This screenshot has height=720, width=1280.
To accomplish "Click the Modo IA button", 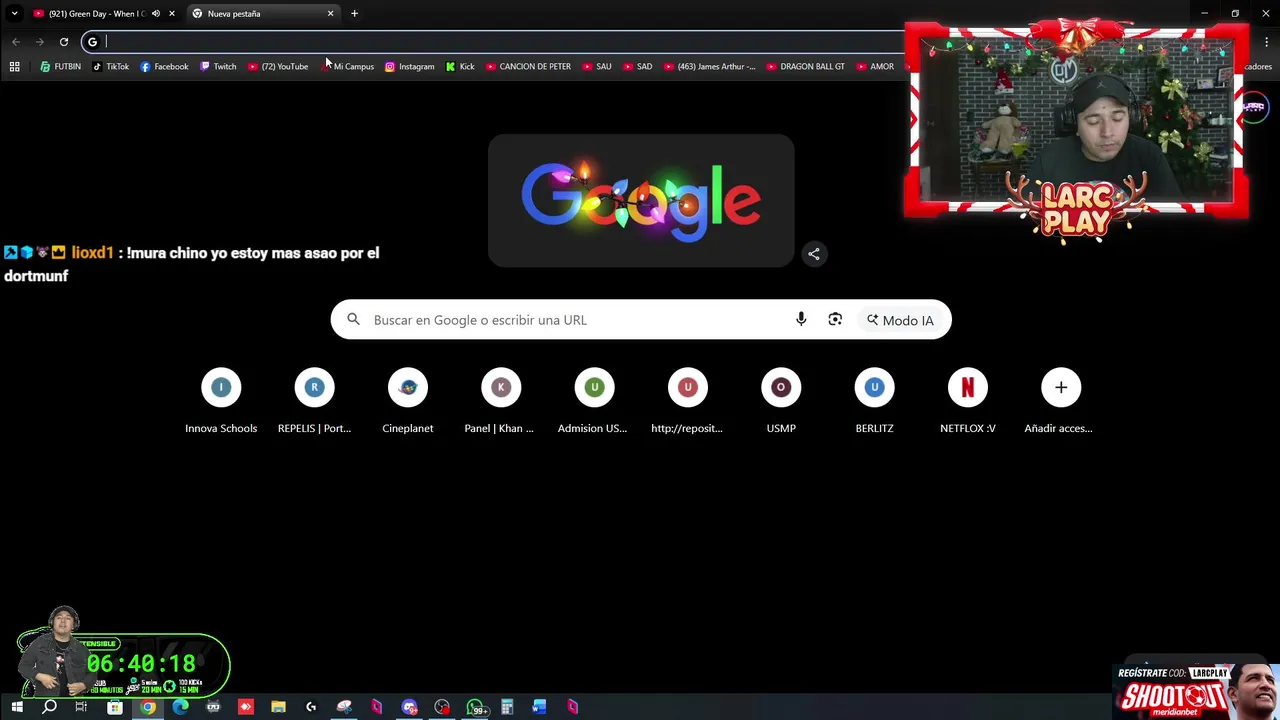I will click(x=900, y=320).
